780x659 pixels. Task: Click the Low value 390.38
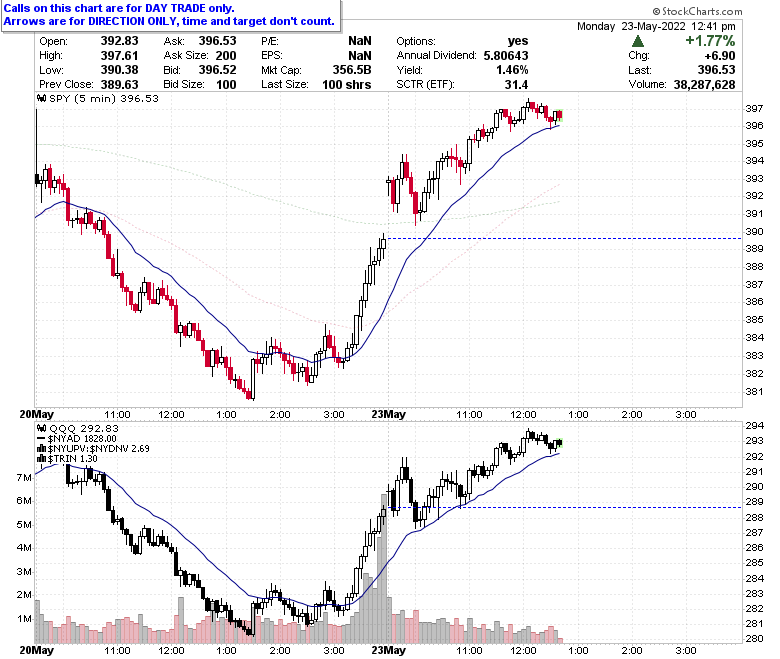coord(119,70)
